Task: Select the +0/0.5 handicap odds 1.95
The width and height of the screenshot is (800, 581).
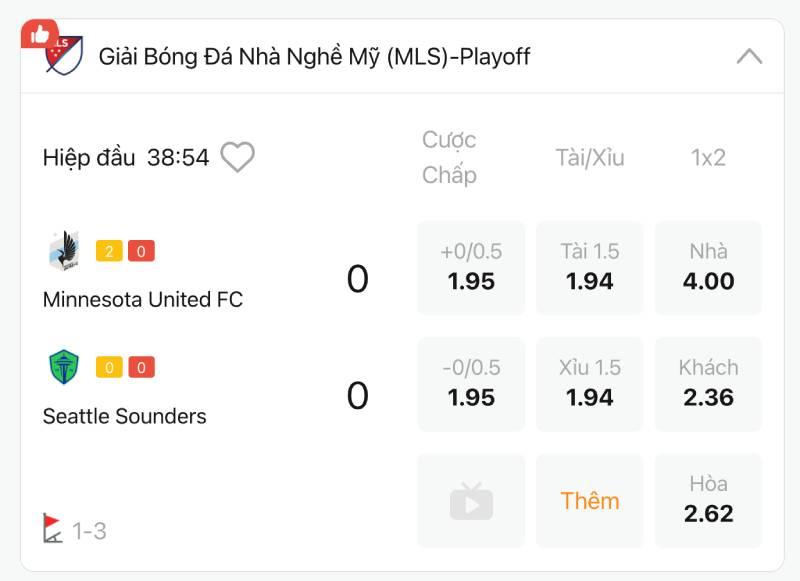Action: point(471,268)
